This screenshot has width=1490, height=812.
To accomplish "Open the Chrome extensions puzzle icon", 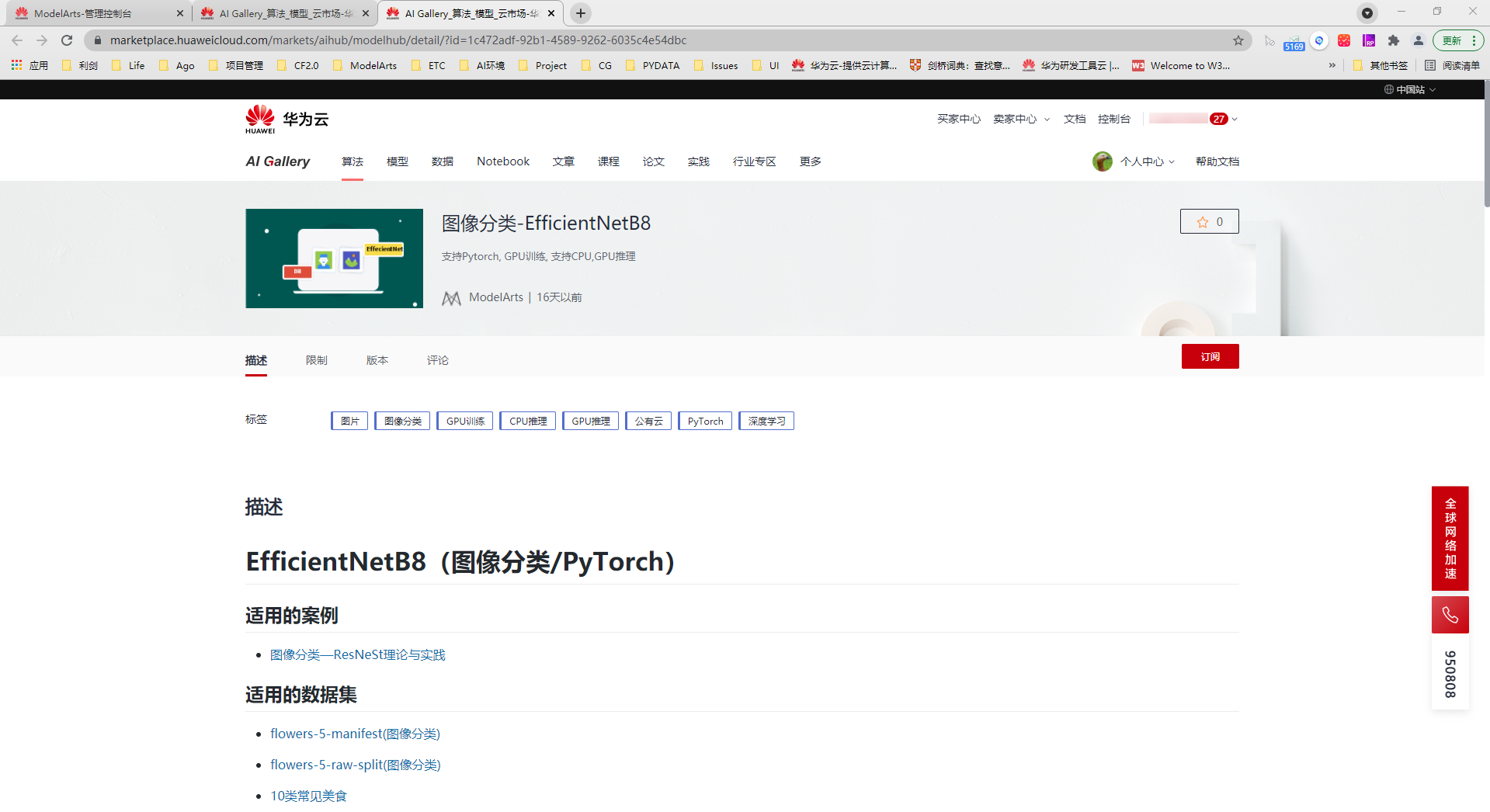I will click(1394, 40).
